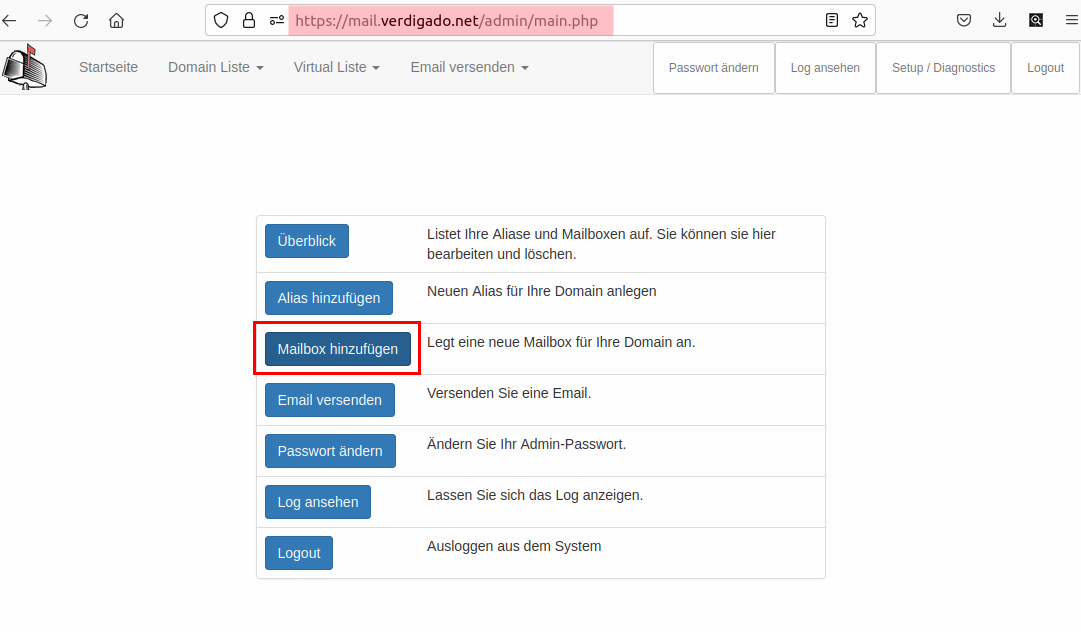Image resolution: width=1081 pixels, height=632 pixels.
Task: Click text 'Ändern Sie Ihr Admin-Passwort.'
Action: [x=526, y=445]
